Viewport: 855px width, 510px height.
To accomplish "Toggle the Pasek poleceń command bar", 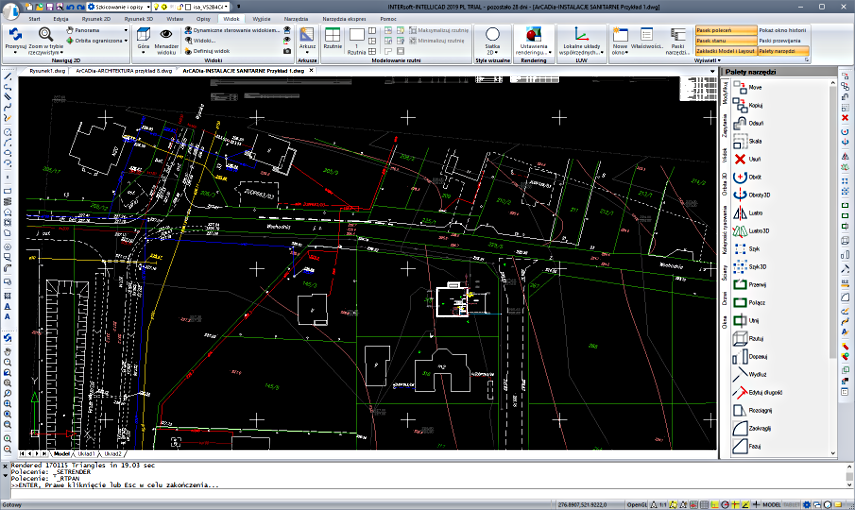I will 726,30.
